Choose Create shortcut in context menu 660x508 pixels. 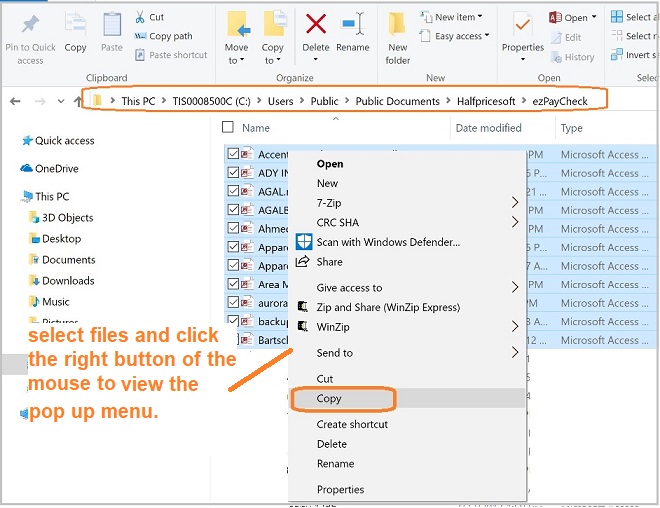click(x=352, y=425)
